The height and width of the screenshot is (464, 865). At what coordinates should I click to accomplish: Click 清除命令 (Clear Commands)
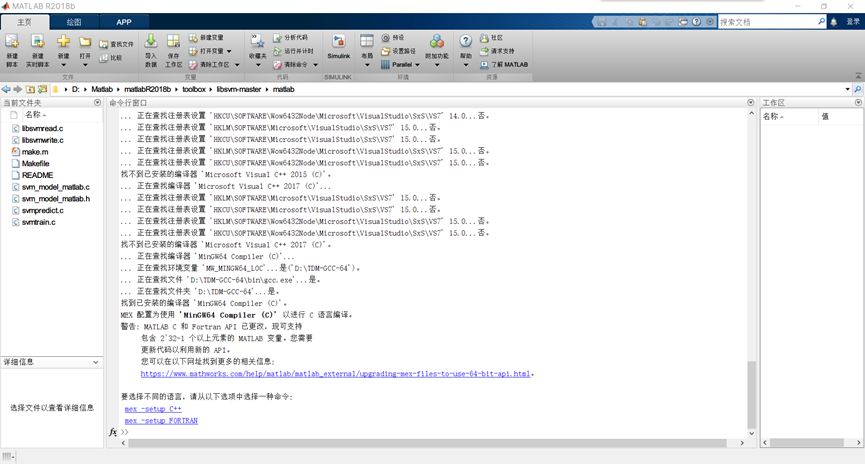[291, 65]
